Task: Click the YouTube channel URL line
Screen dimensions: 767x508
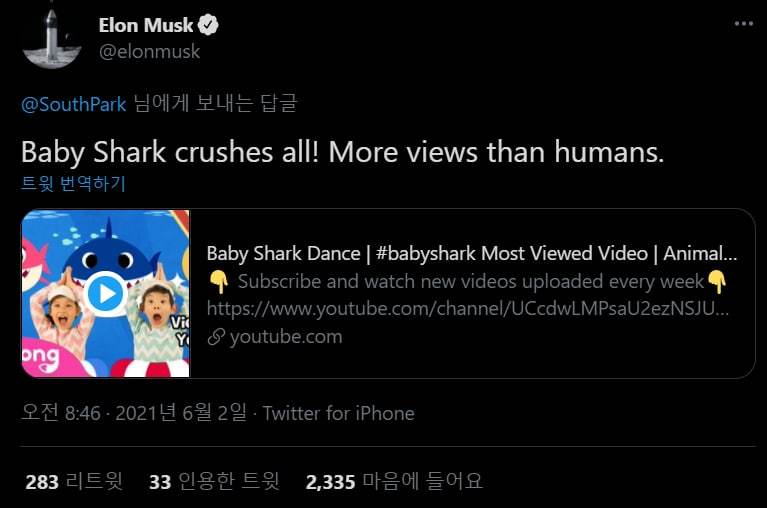Action: click(468, 309)
